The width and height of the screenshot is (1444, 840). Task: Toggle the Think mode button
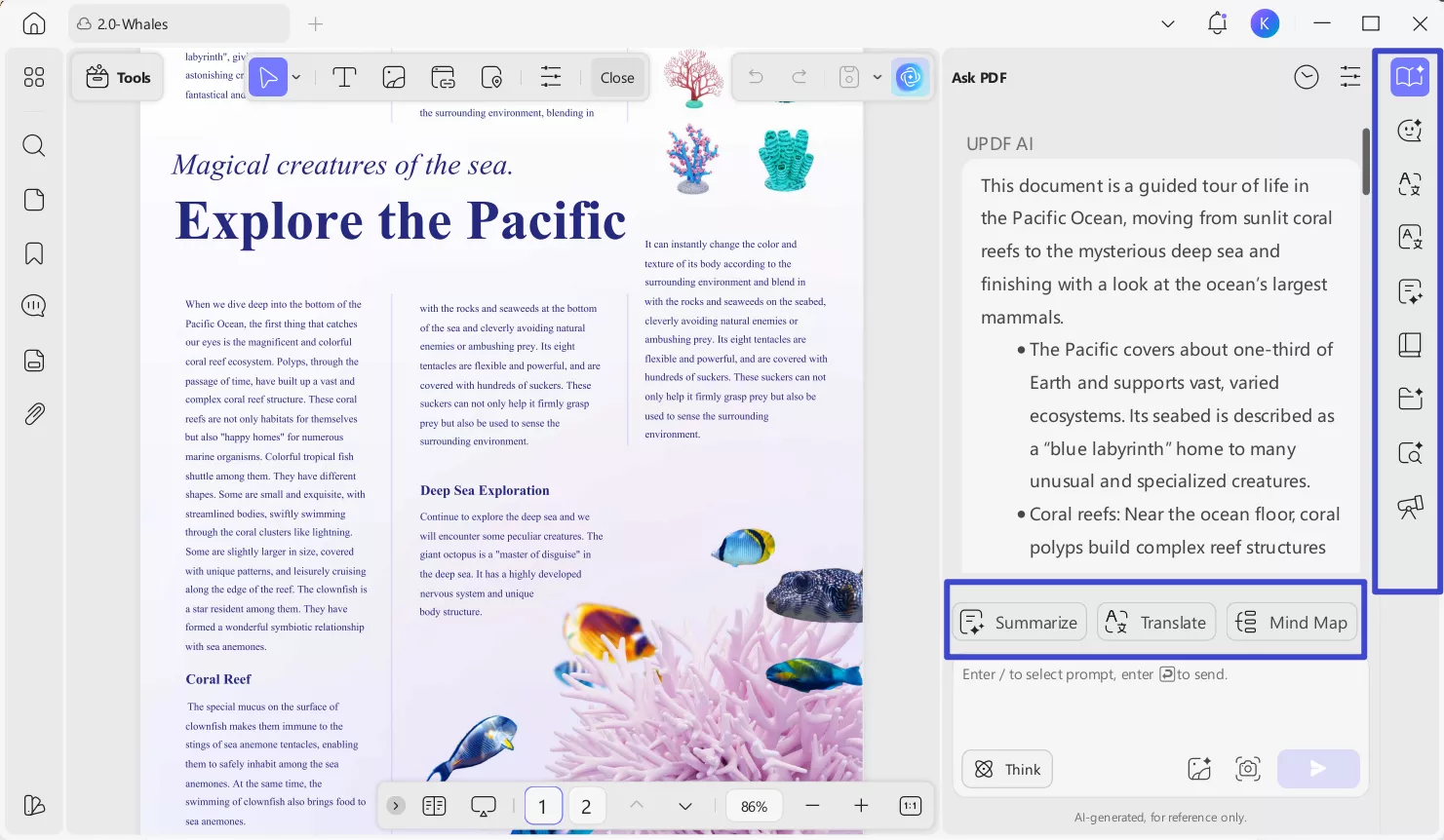pos(1007,769)
